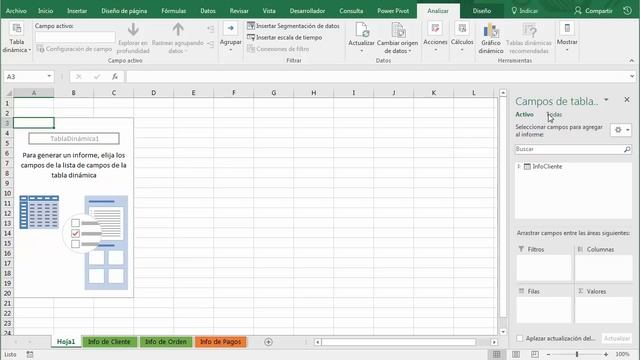Open the Compartir share button

(593, 11)
